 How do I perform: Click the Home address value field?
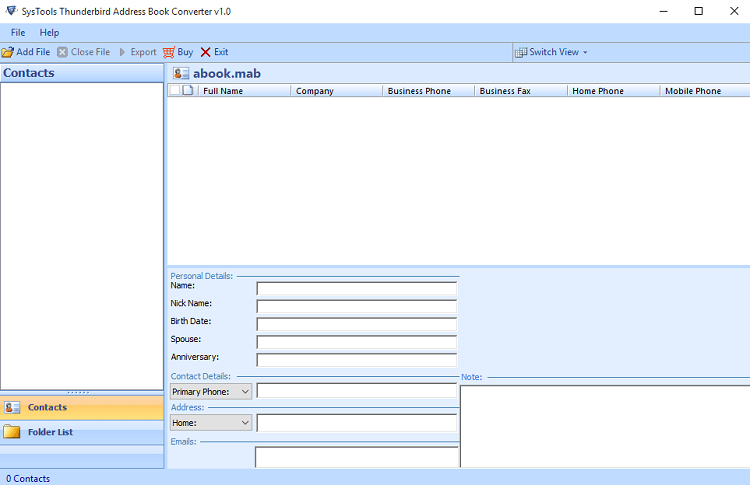pos(356,423)
